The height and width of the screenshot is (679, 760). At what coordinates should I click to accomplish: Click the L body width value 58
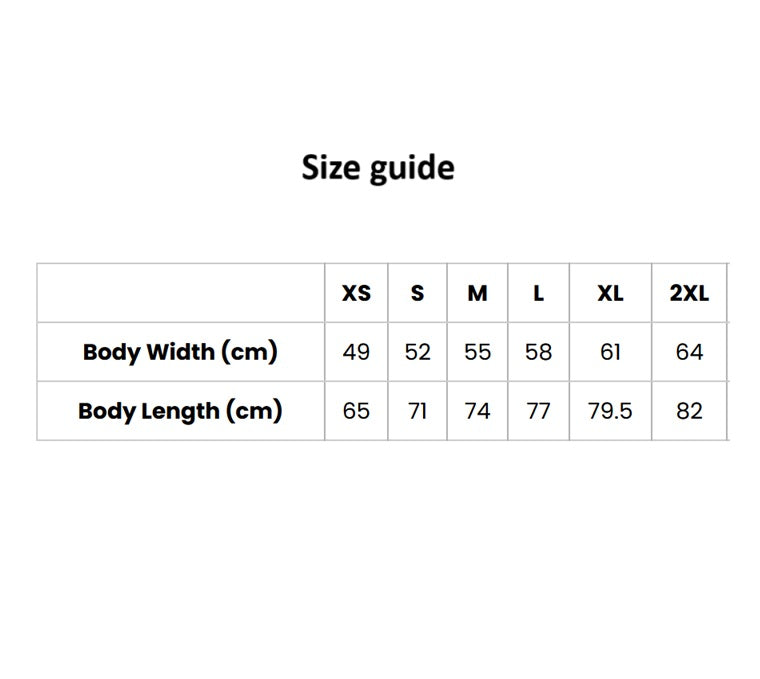[x=538, y=352]
